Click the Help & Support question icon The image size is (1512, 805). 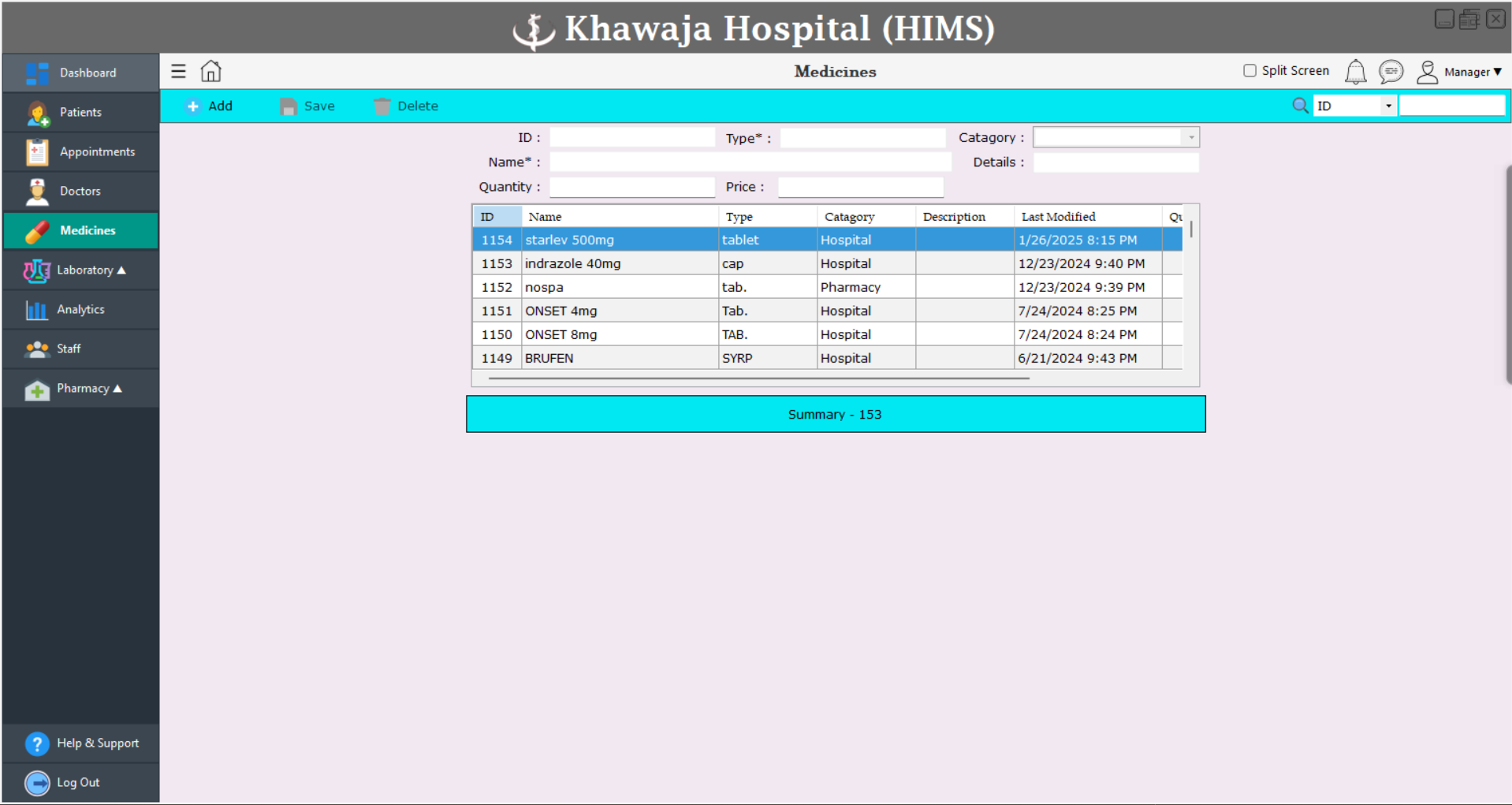coord(37,744)
